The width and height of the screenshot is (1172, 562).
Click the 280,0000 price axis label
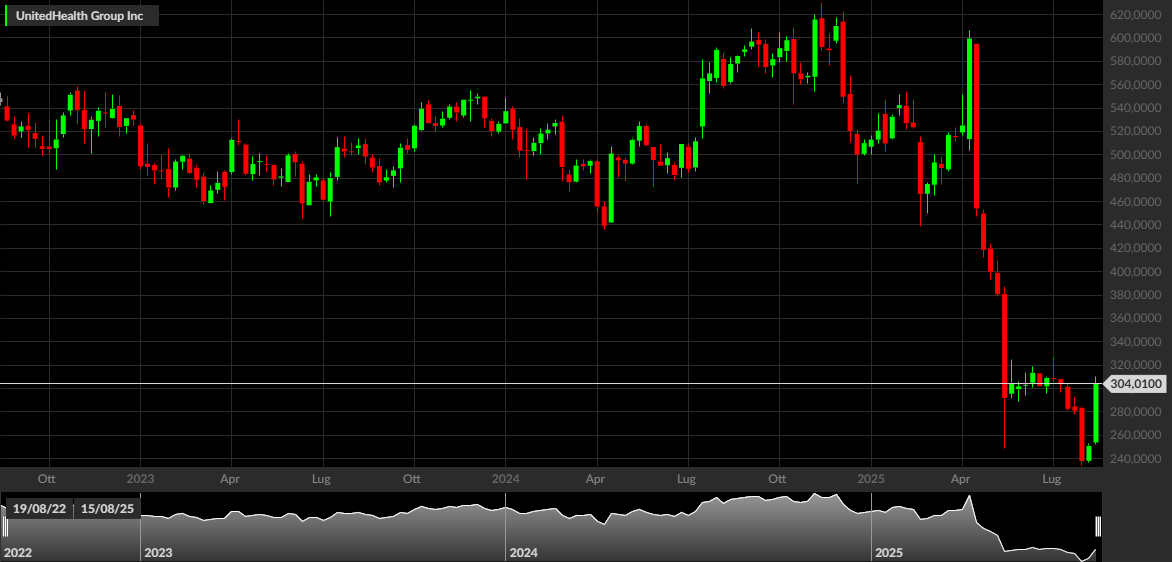tap(1135, 412)
